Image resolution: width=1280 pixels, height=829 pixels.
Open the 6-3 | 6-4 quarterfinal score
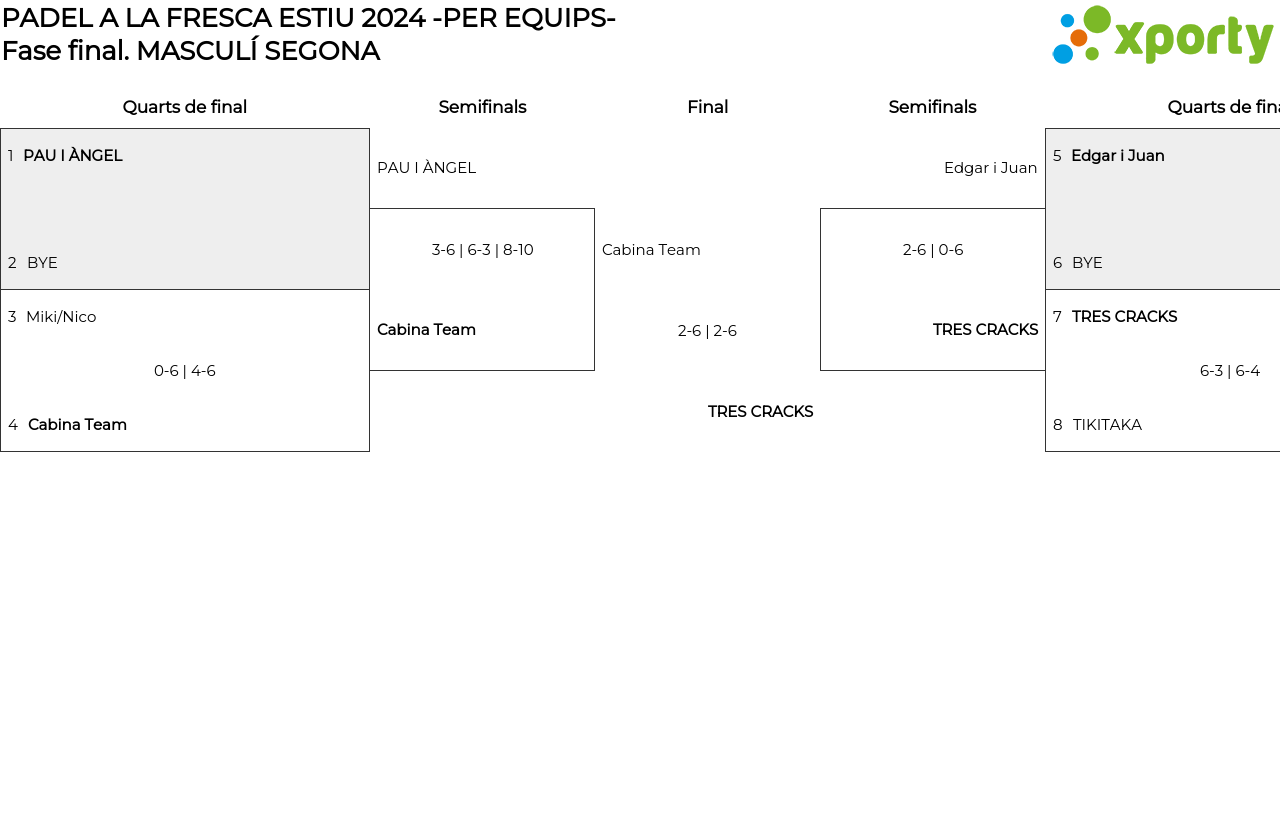click(x=1230, y=371)
